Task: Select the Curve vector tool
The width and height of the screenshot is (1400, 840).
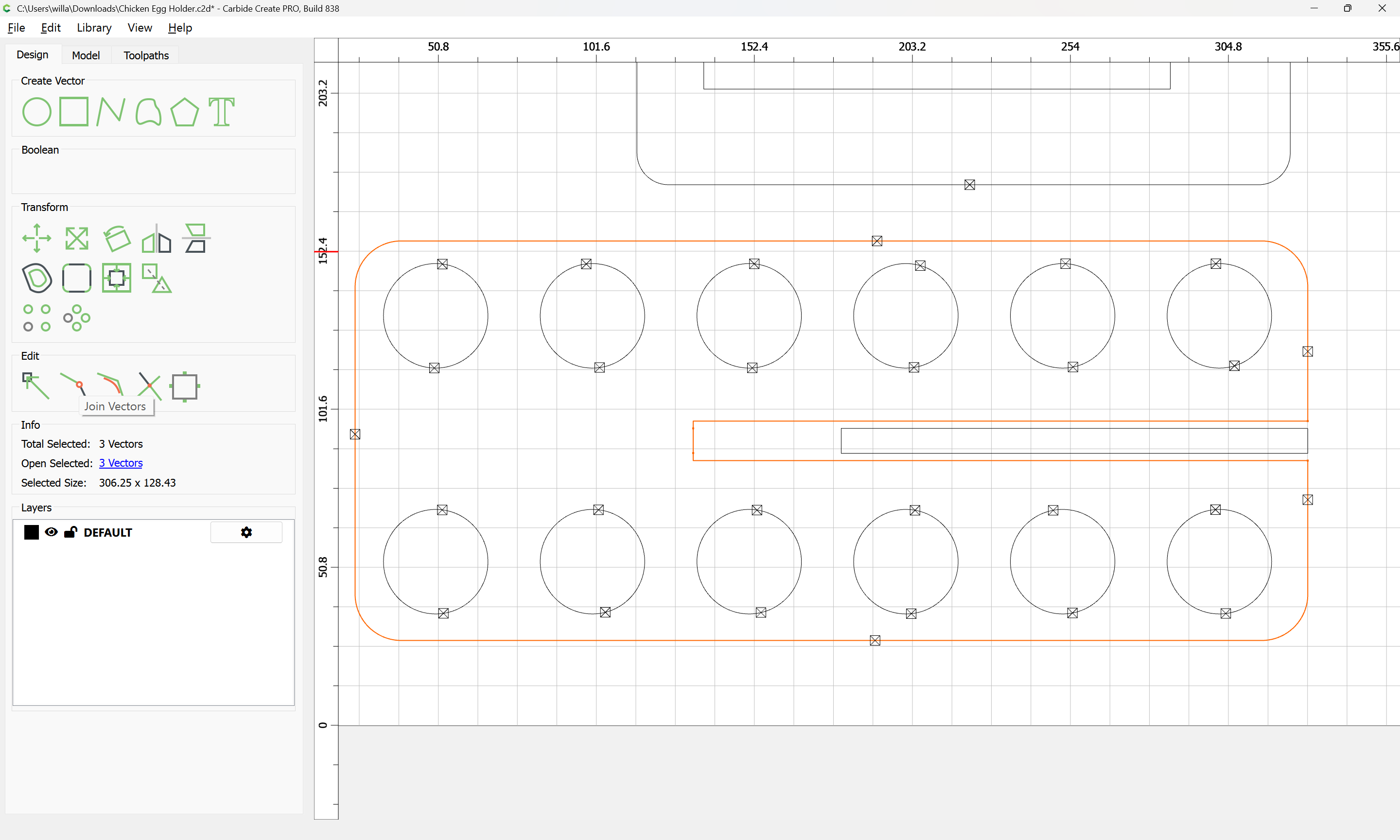Action: click(148, 111)
